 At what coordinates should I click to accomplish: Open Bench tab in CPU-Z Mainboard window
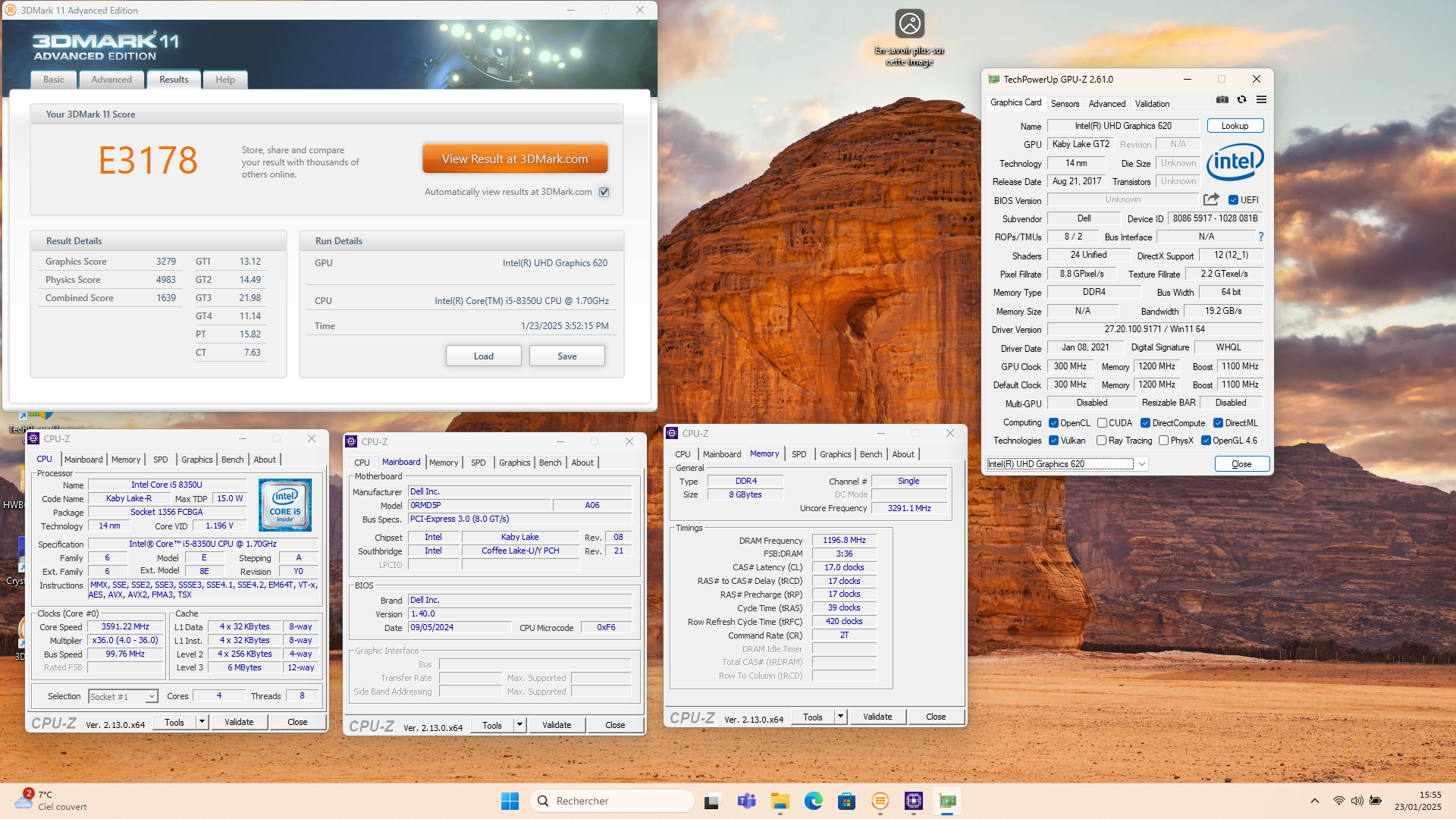pos(550,463)
